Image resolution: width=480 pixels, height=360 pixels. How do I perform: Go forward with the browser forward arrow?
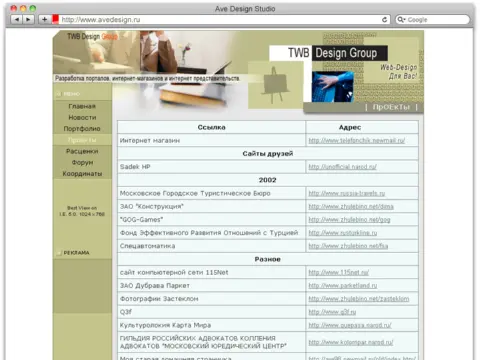pyautogui.click(x=28, y=20)
